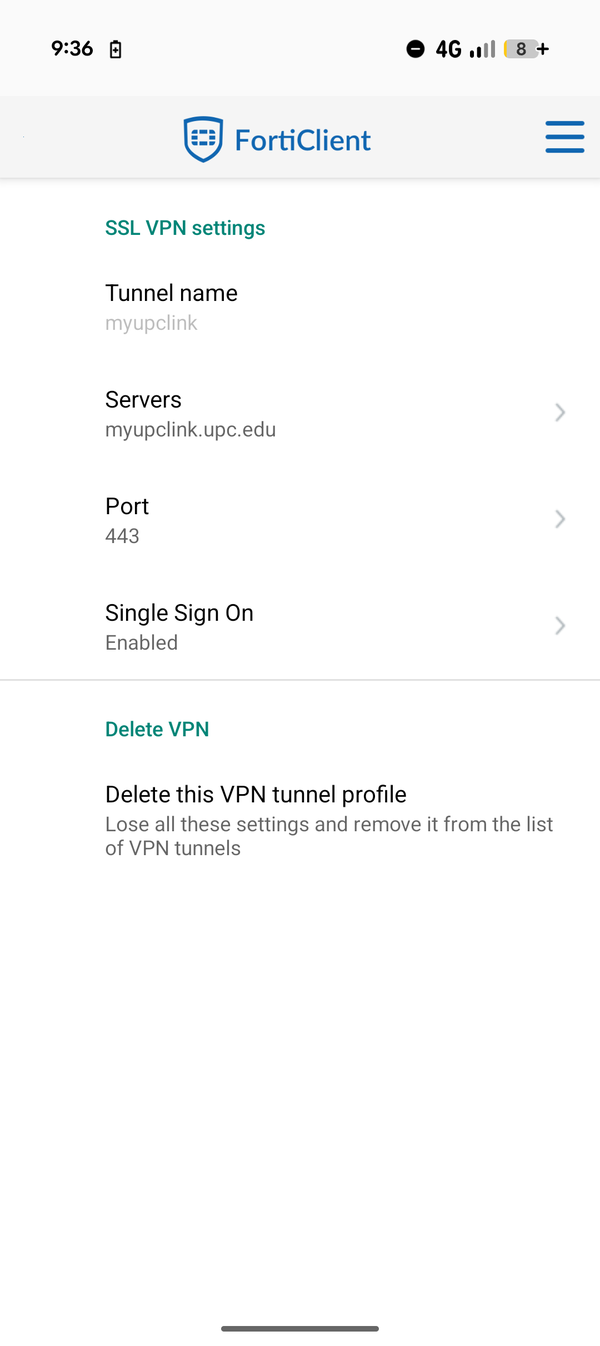600x1346 pixels.
Task: Tap the 4G network indicator
Action: [x=448, y=49]
